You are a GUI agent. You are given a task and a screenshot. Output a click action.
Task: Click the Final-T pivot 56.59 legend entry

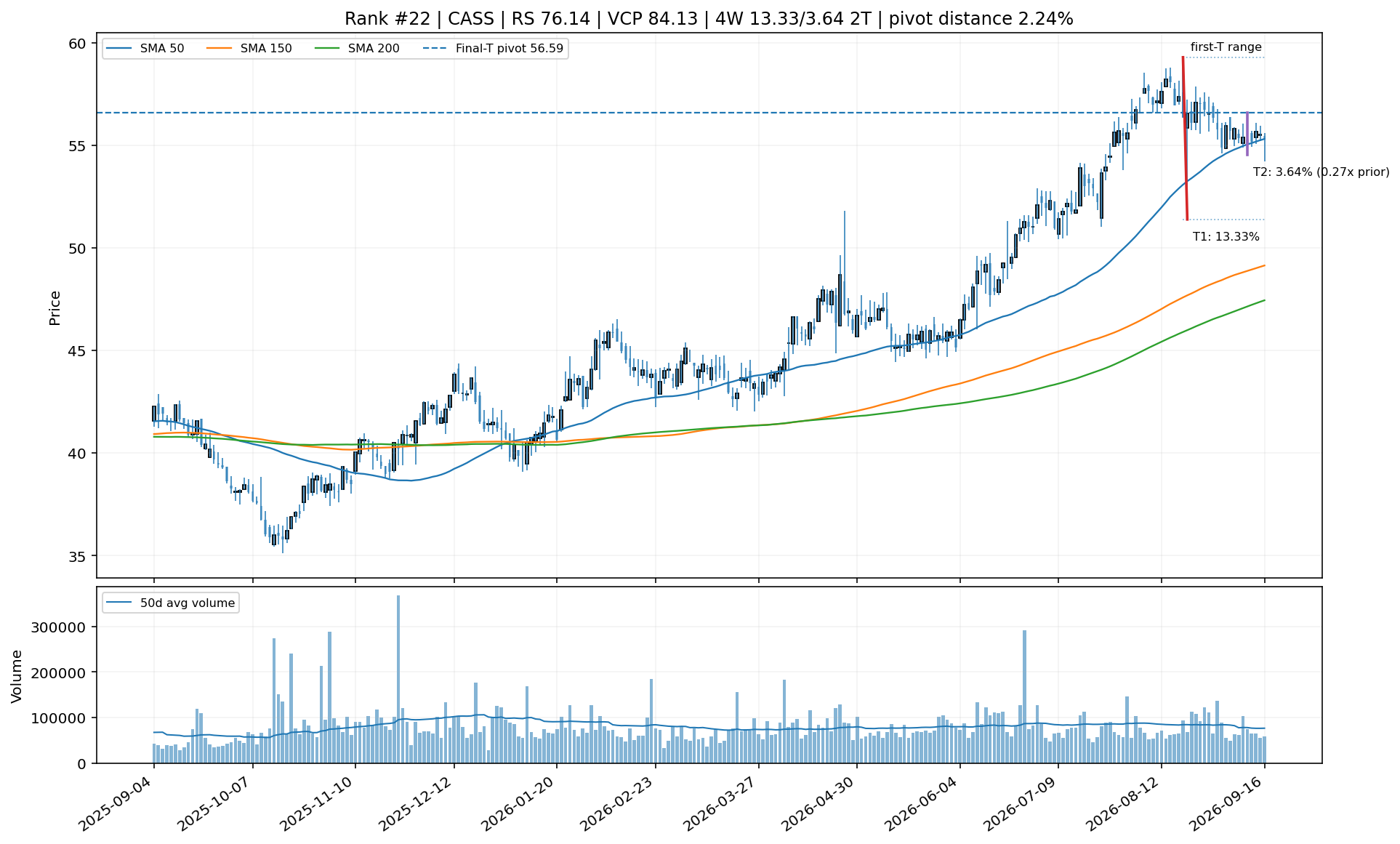(493, 49)
